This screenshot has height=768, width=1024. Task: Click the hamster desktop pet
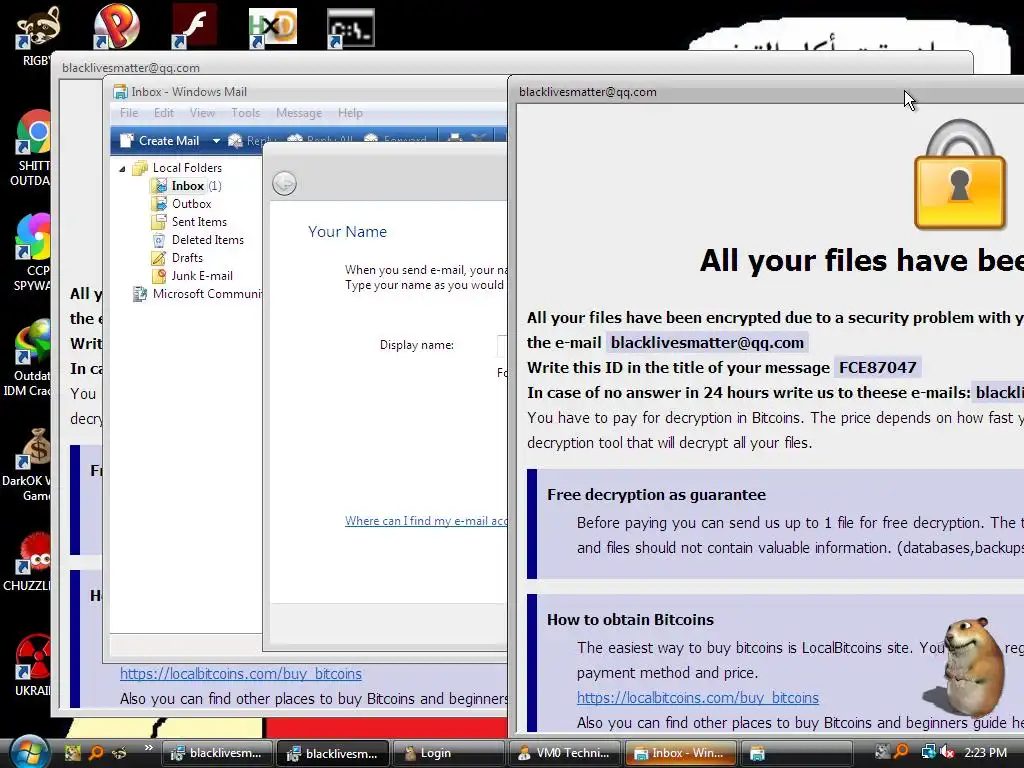coord(972,666)
